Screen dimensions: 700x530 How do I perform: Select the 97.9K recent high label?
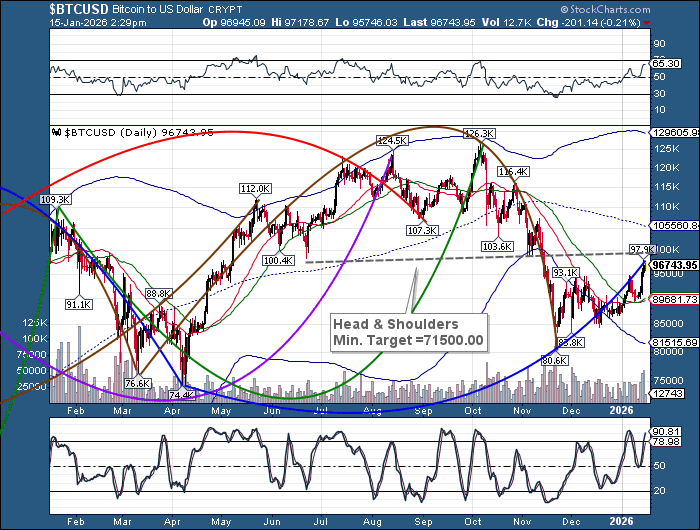click(x=641, y=248)
